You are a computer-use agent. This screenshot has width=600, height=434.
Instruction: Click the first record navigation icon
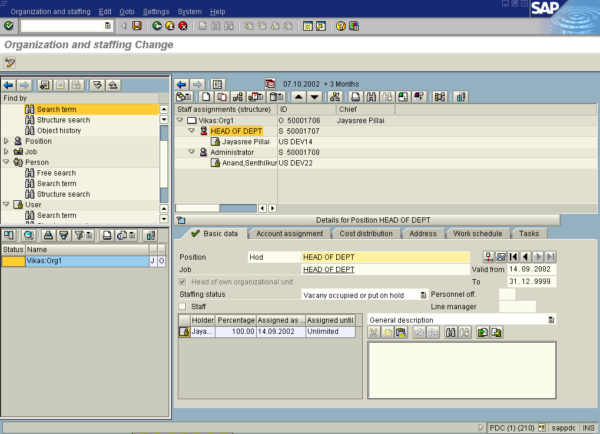pyautogui.click(x=513, y=257)
